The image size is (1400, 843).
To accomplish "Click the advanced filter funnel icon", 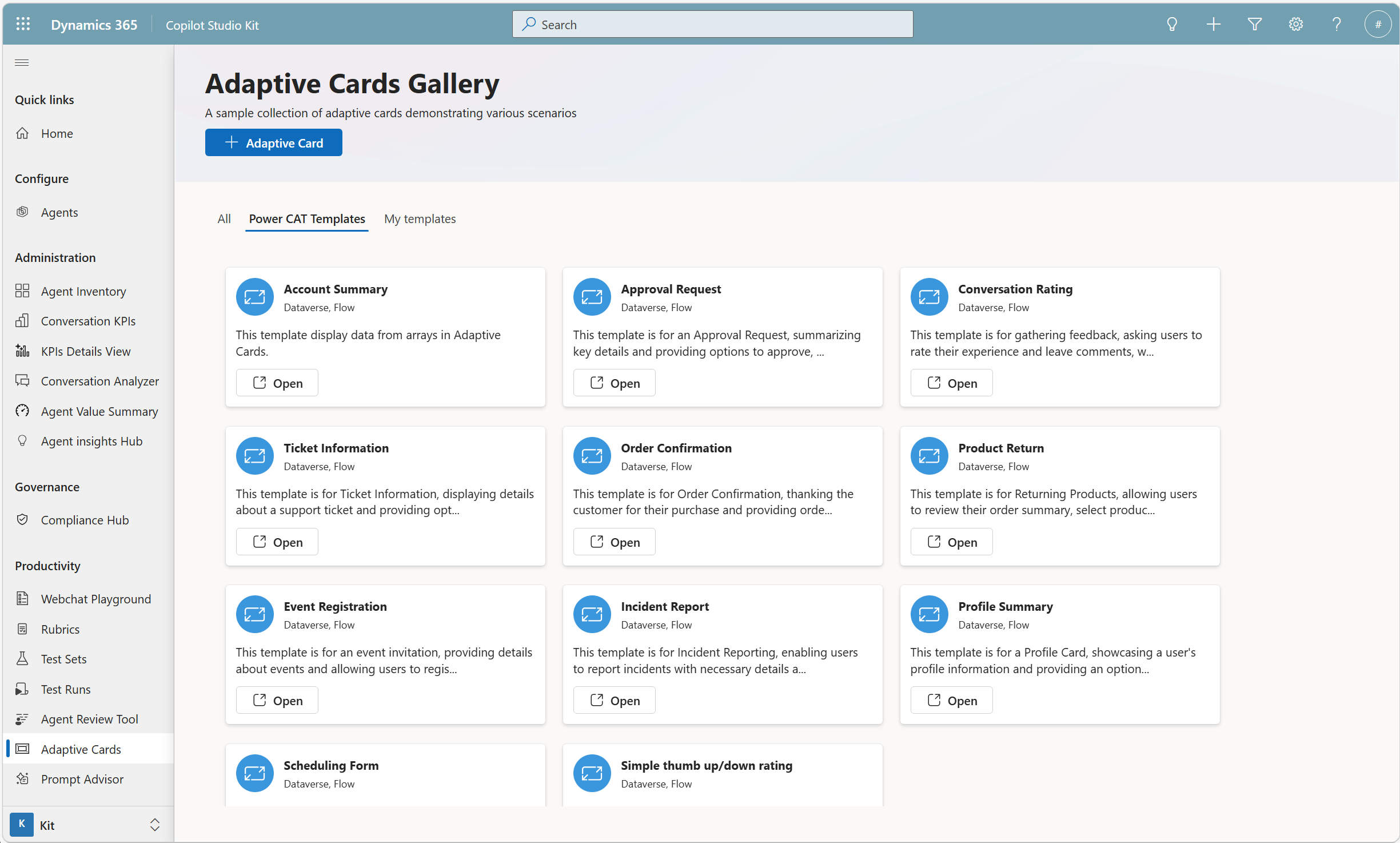I will [x=1254, y=25].
